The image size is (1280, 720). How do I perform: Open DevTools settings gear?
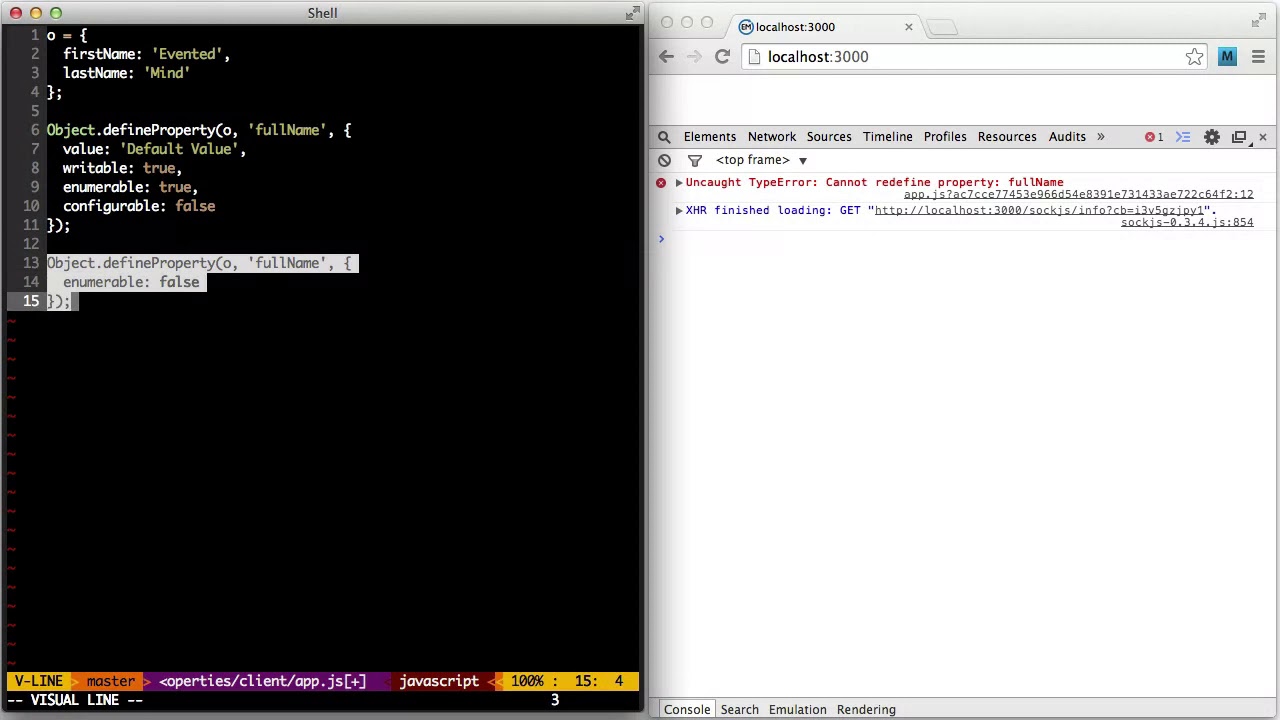(x=1212, y=137)
